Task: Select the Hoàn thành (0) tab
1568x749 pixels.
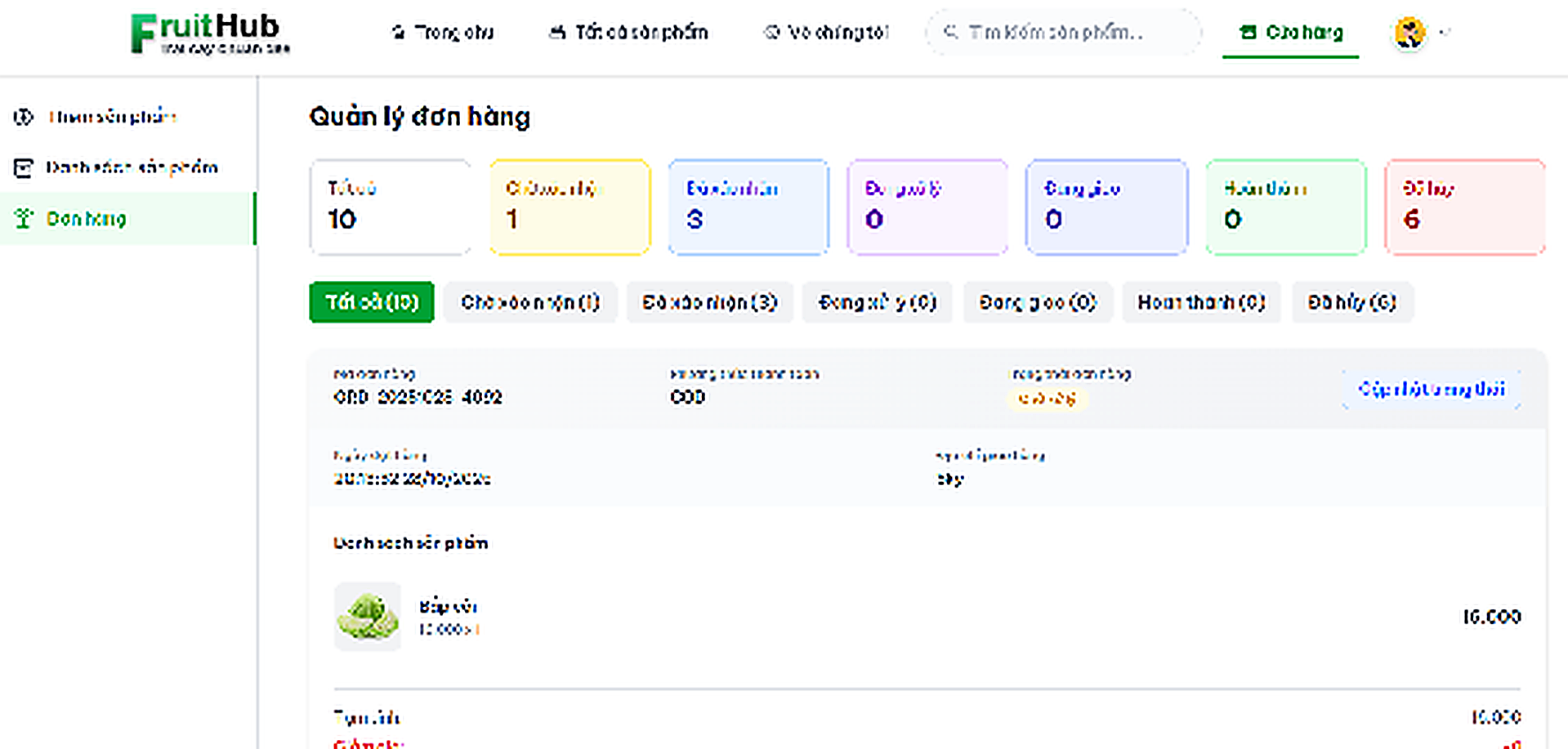Action: (1201, 302)
